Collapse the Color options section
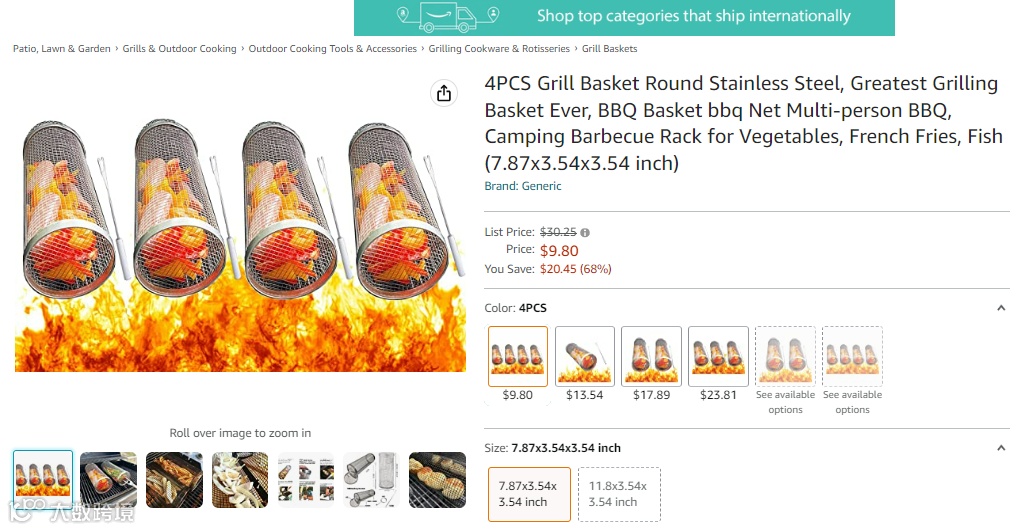 tap(1001, 308)
